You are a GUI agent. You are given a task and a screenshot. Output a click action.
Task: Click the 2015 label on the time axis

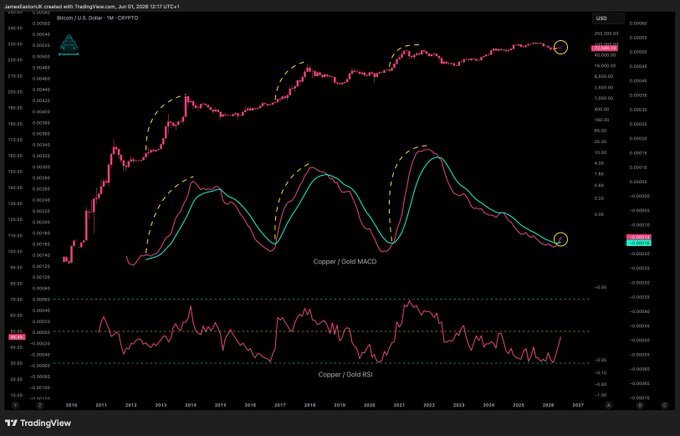pyautogui.click(x=220, y=405)
